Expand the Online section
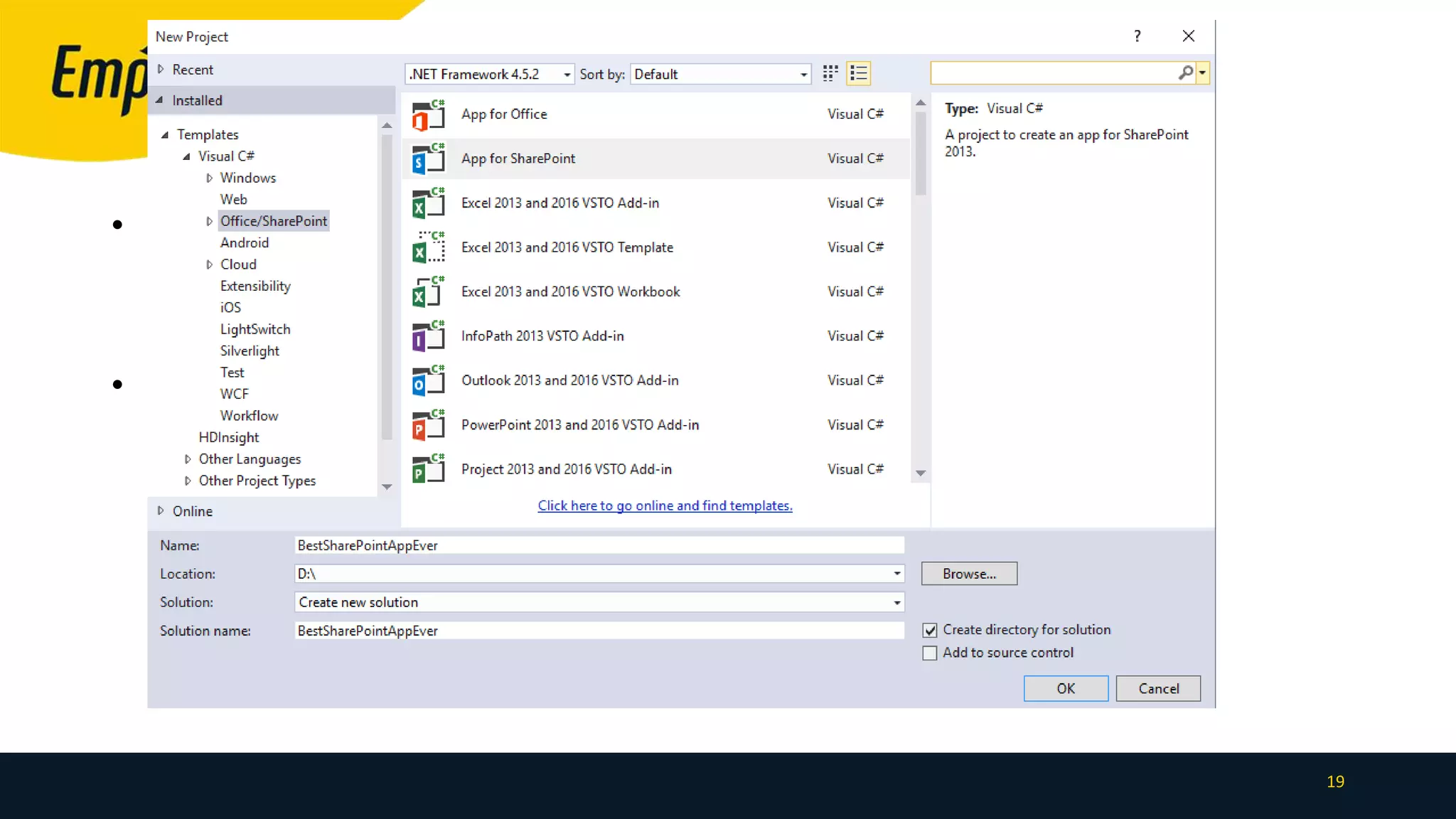Screen dimensions: 1456x819 click(161, 510)
